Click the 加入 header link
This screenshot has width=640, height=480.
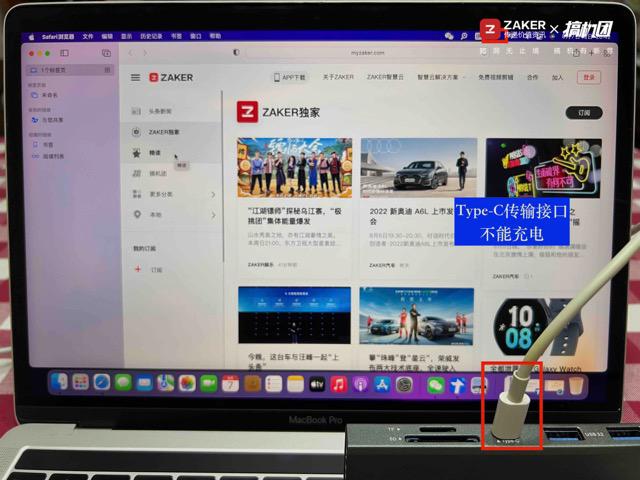pos(557,77)
